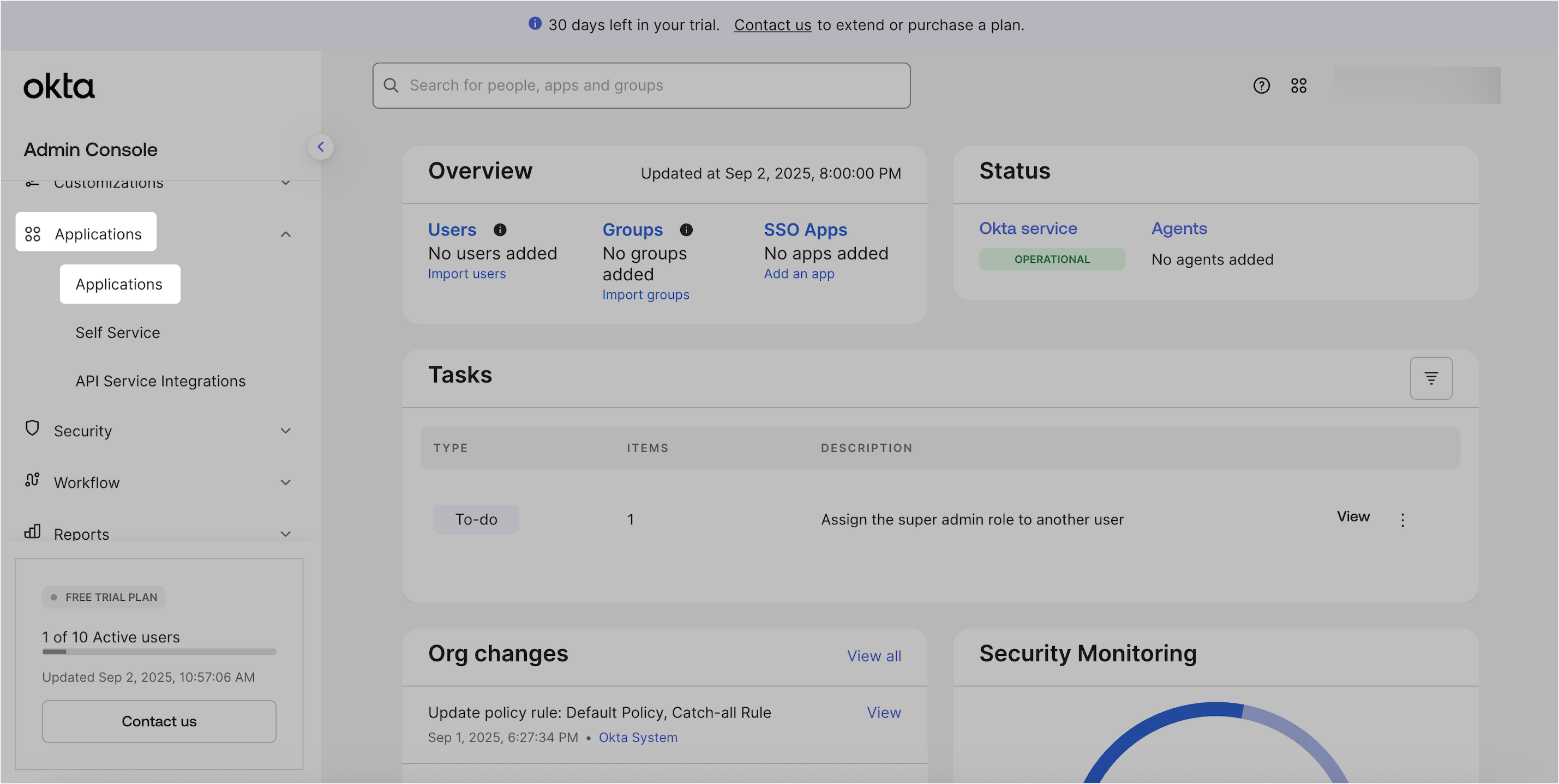Click the Add an app link
Viewport: 1559px width, 784px height.
click(799, 274)
